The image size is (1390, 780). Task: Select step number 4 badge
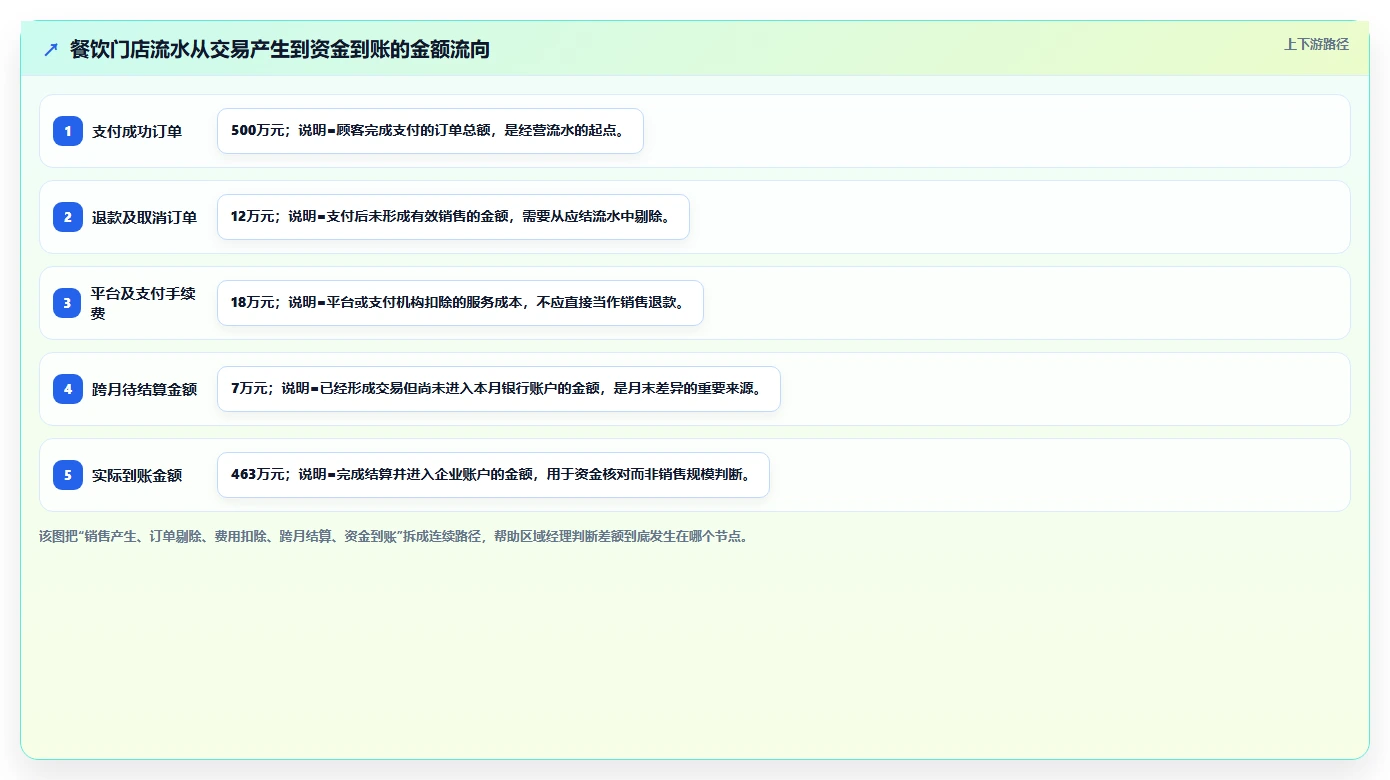(68, 389)
